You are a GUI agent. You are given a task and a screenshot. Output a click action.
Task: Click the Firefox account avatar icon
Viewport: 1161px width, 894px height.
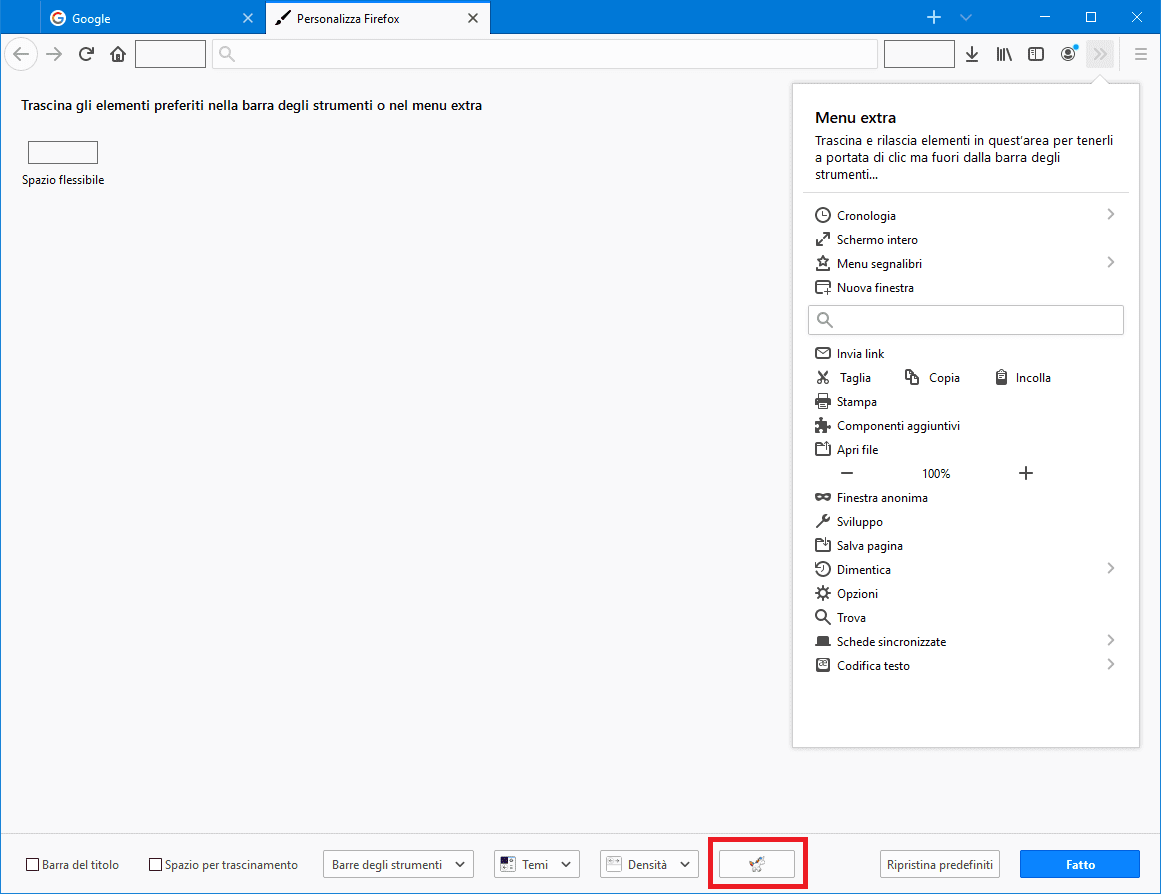coord(1068,54)
